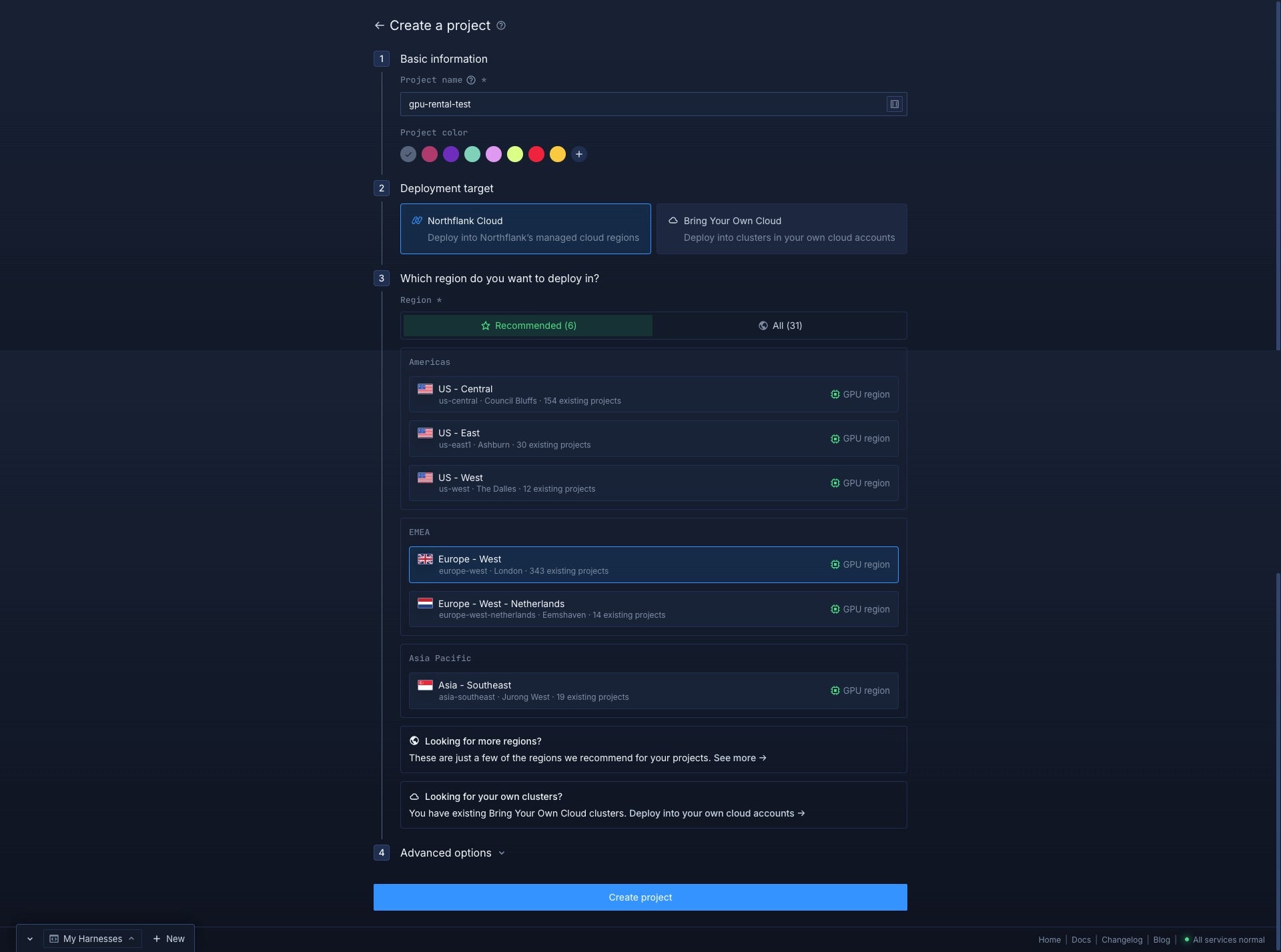Select the US - East Ashburn region
1281x952 pixels.
(x=653, y=438)
